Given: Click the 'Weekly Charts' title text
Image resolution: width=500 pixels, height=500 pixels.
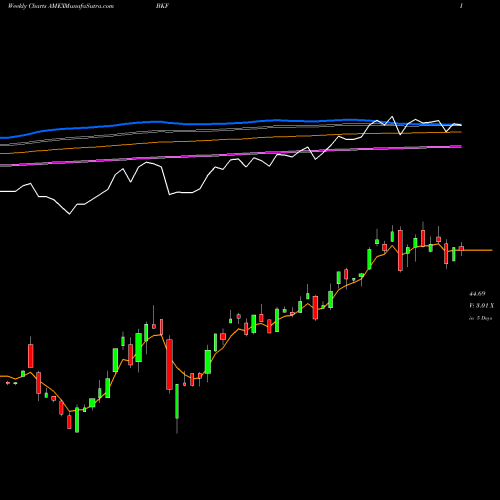Looking at the screenshot, I should click(x=28, y=6).
